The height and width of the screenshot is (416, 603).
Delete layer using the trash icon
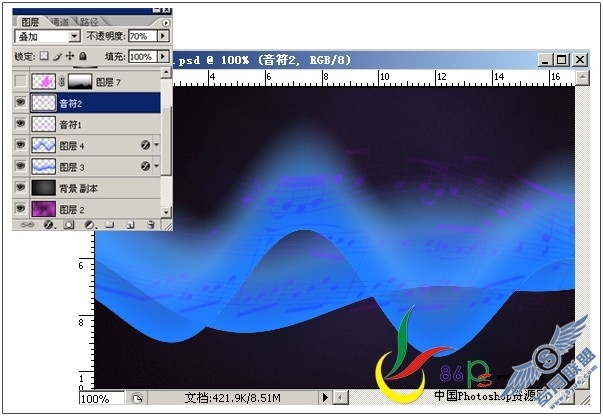pyautogui.click(x=151, y=225)
